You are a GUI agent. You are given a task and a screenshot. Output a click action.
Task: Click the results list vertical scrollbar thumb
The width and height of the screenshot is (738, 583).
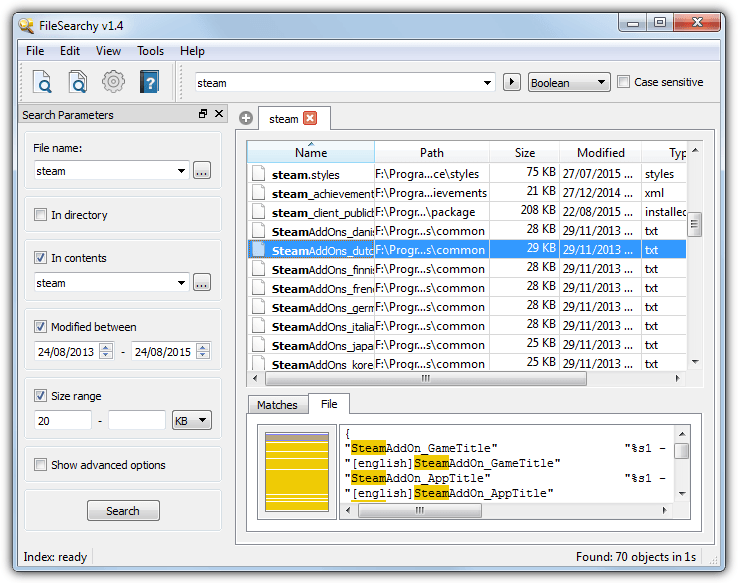pyautogui.click(x=694, y=225)
